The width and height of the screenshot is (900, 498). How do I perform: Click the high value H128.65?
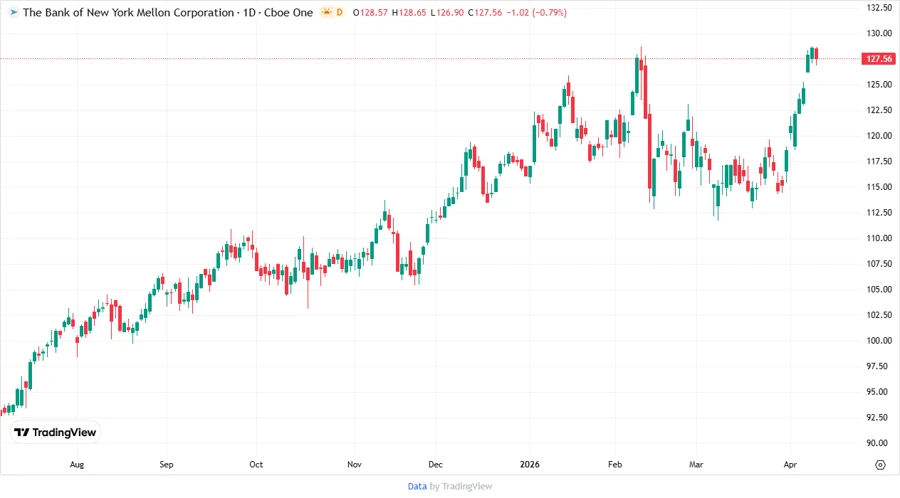coord(409,12)
